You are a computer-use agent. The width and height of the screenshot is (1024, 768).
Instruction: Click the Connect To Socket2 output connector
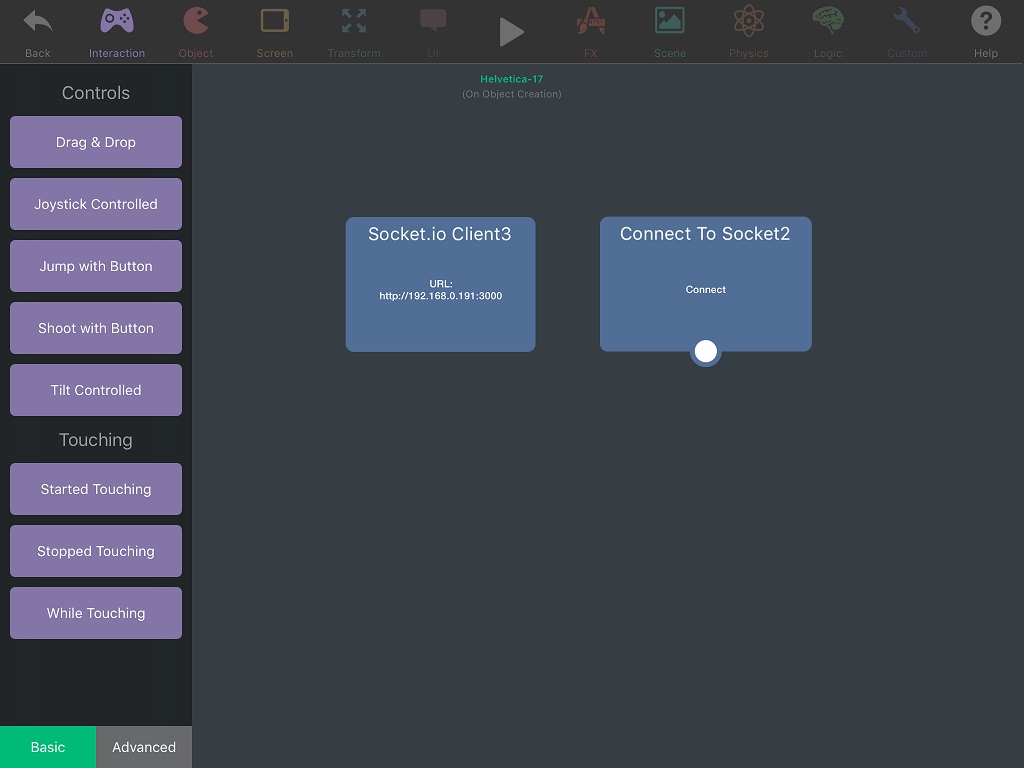pos(705,351)
